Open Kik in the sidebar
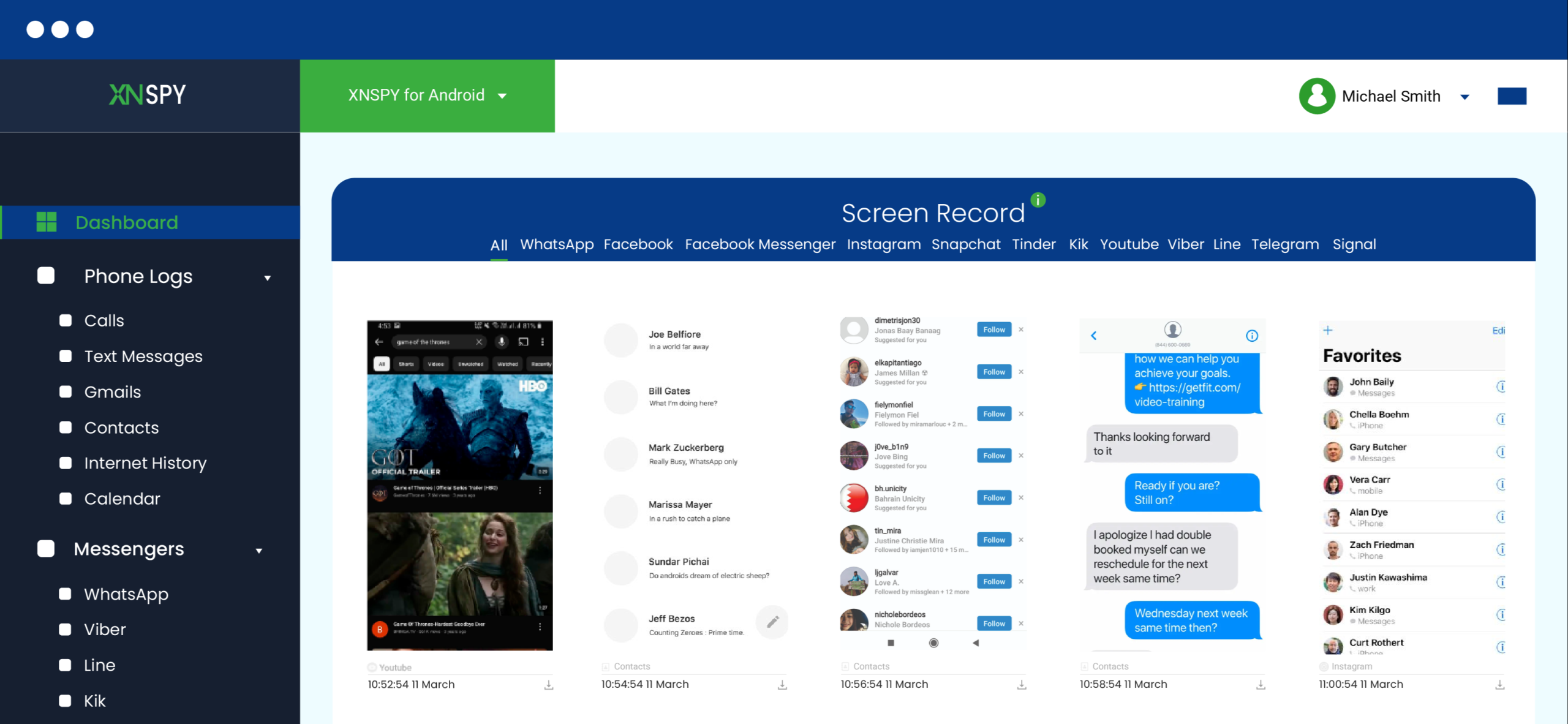This screenshot has height=724, width=1568. (95, 701)
